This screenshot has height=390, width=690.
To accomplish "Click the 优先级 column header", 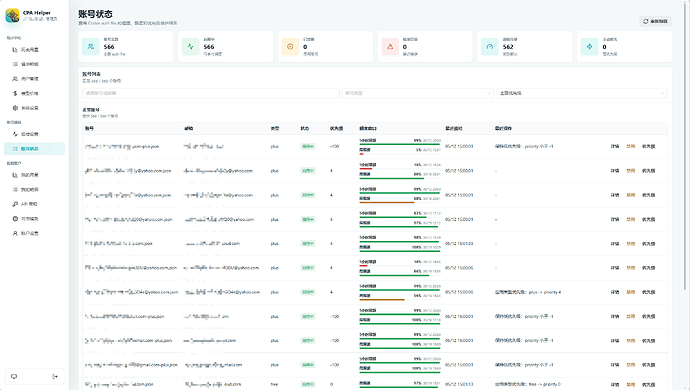I will [336, 129].
